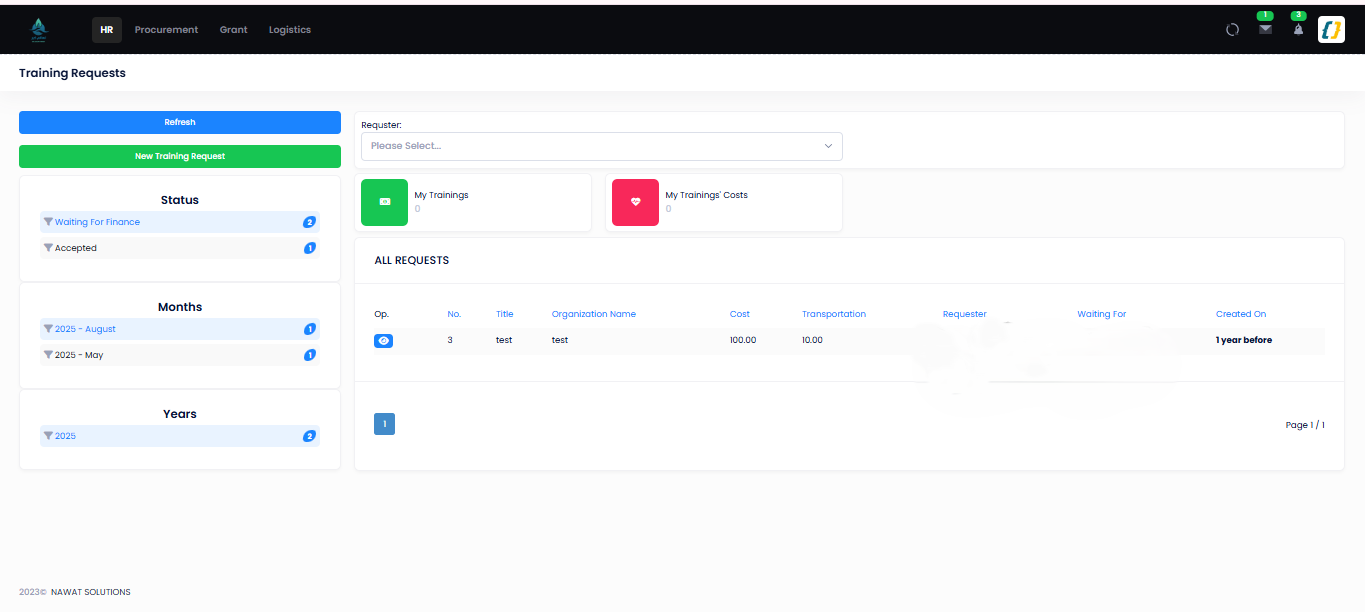Filter by month 2025 - May
The height and width of the screenshot is (612, 1365).
180,355
